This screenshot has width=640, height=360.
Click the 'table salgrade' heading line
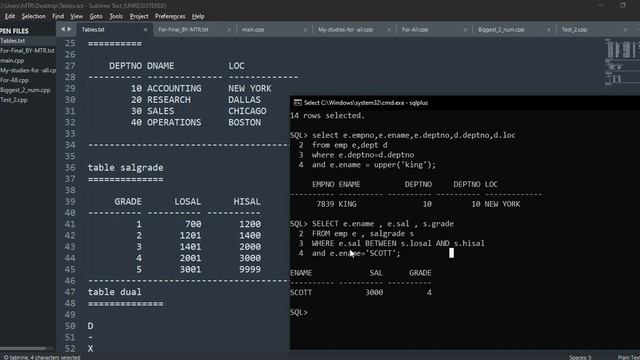pos(125,168)
